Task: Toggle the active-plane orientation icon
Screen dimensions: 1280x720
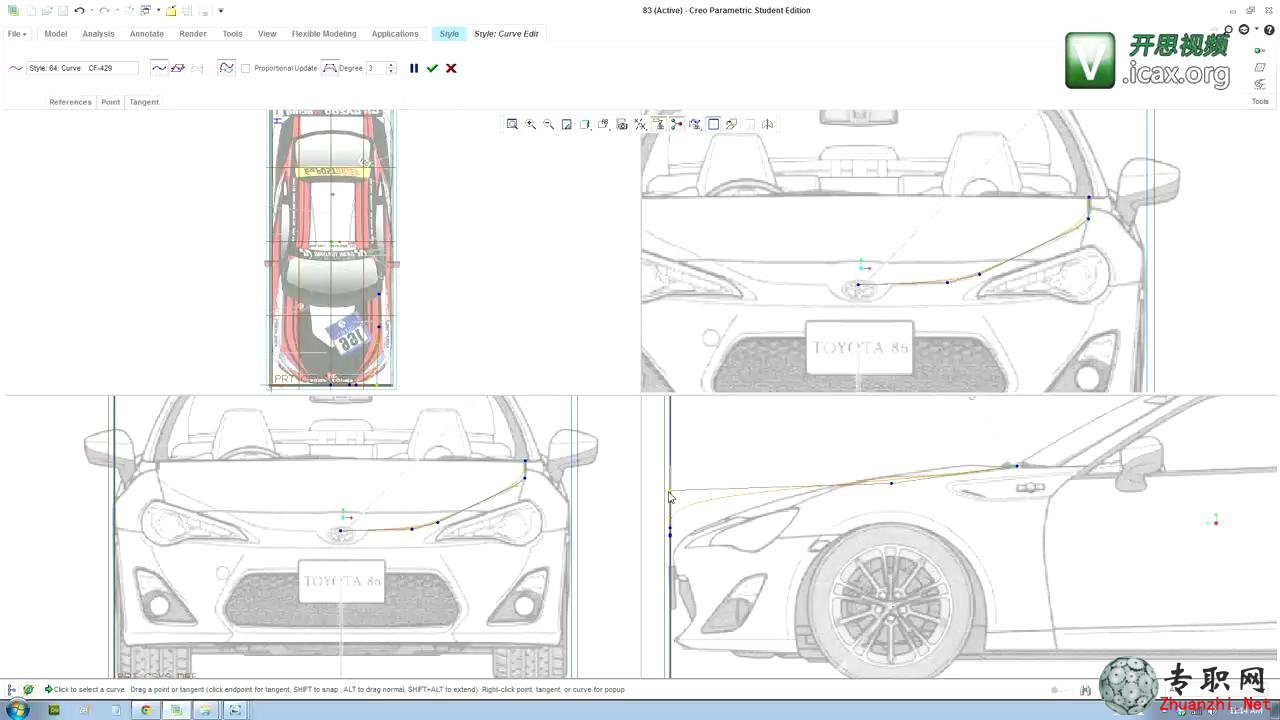Action: (x=695, y=124)
